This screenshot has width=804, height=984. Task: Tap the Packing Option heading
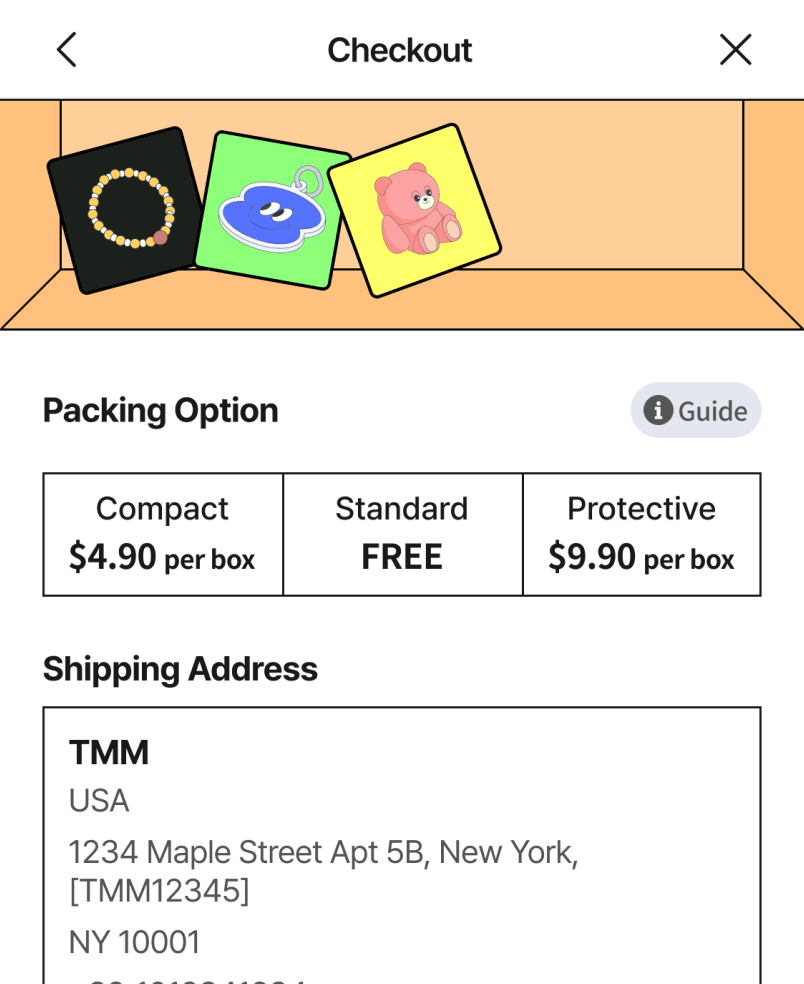coord(161,410)
